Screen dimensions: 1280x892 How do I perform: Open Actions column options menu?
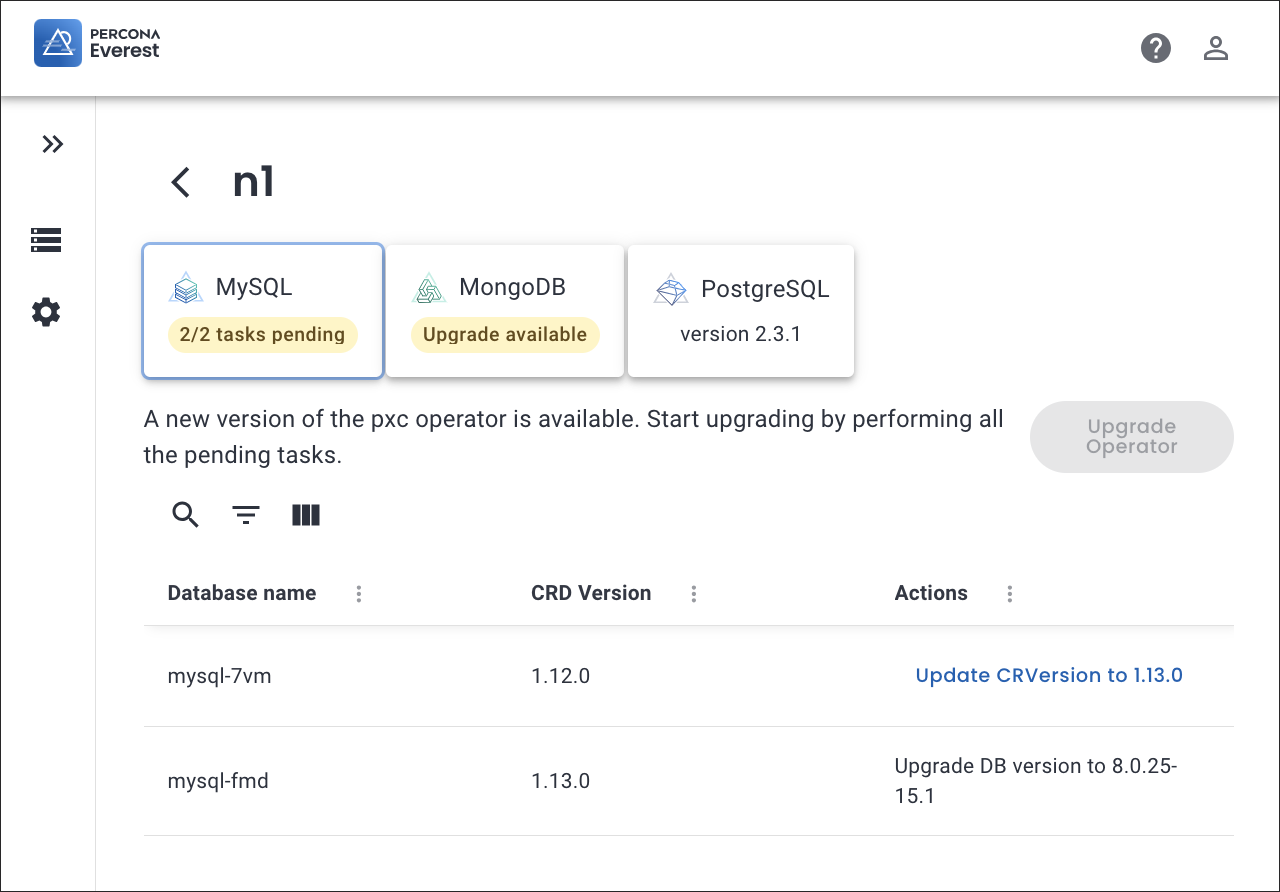(1009, 594)
